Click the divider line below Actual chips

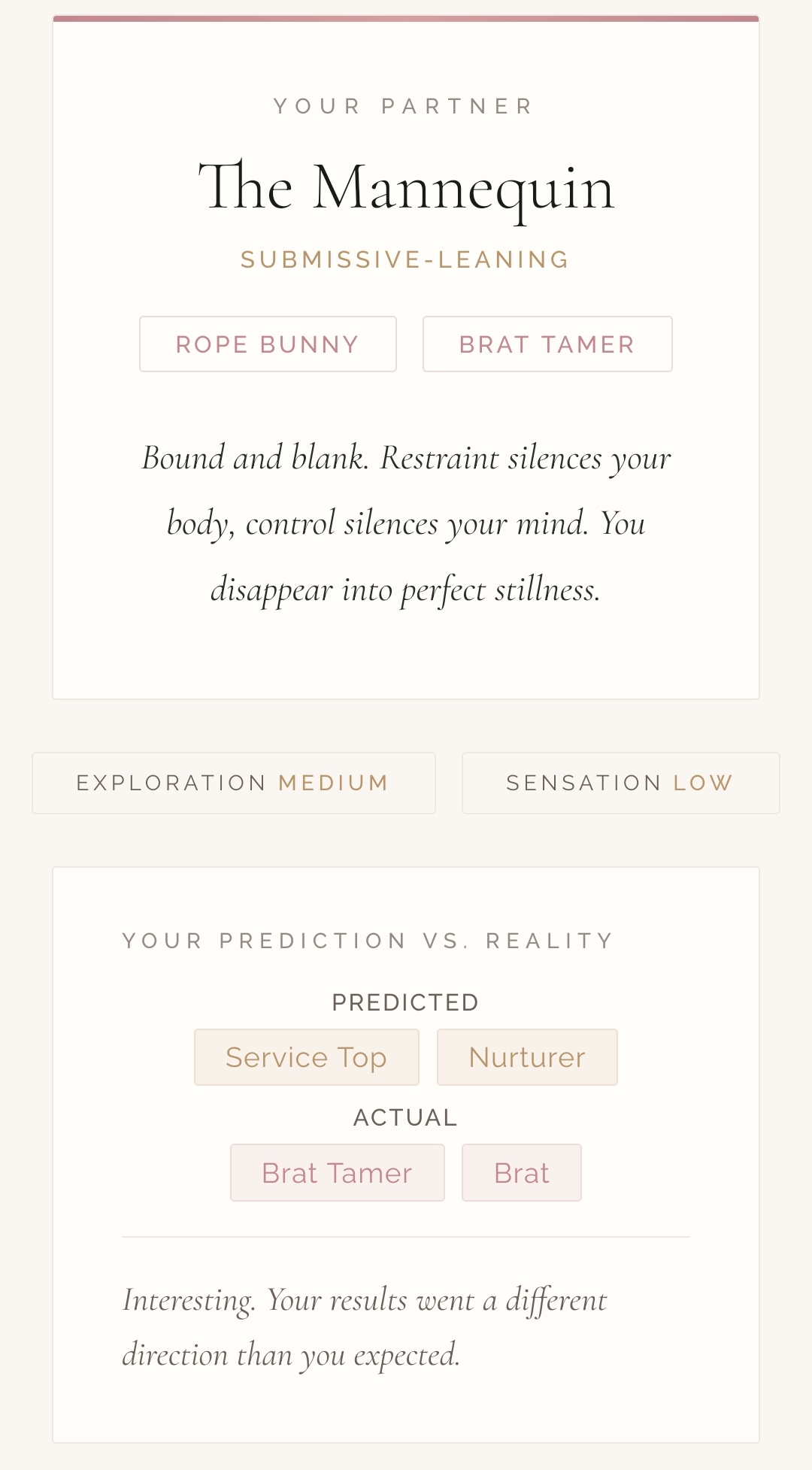click(x=406, y=1237)
